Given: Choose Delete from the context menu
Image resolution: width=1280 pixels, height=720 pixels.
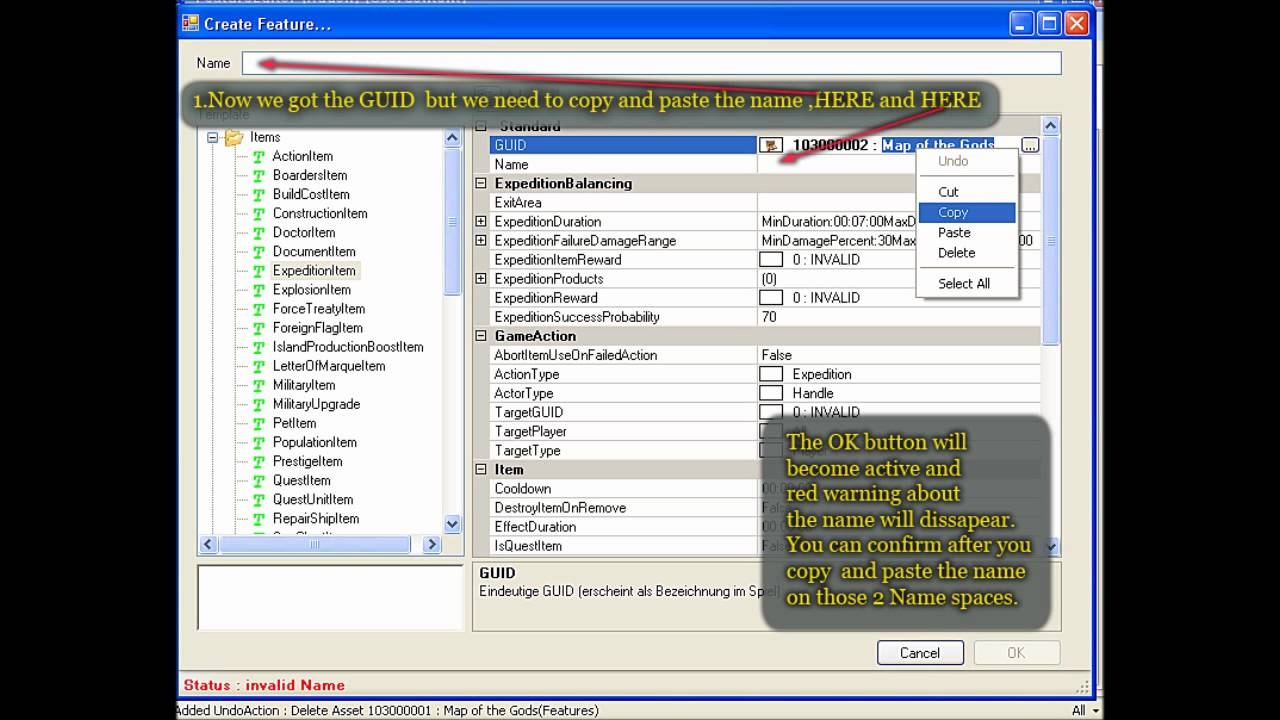Looking at the screenshot, I should tap(966, 252).
